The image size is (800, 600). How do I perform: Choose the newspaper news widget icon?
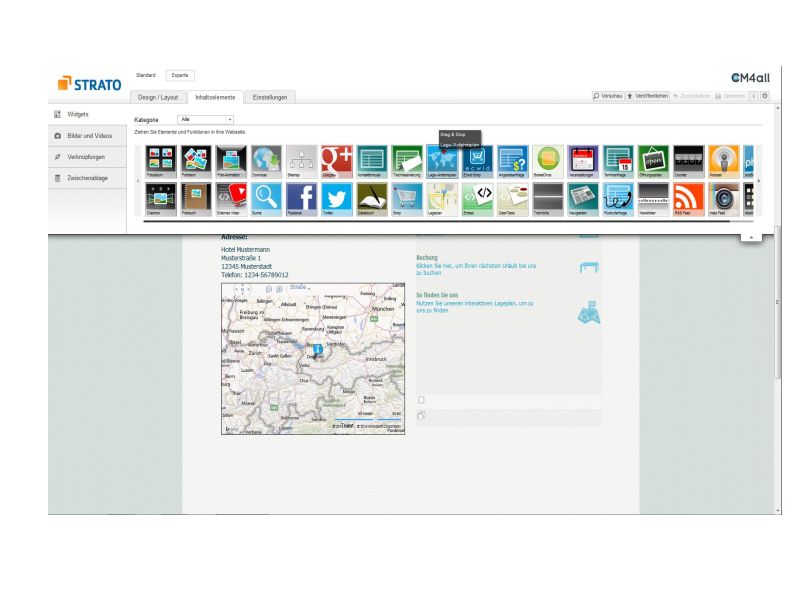[x=583, y=199]
